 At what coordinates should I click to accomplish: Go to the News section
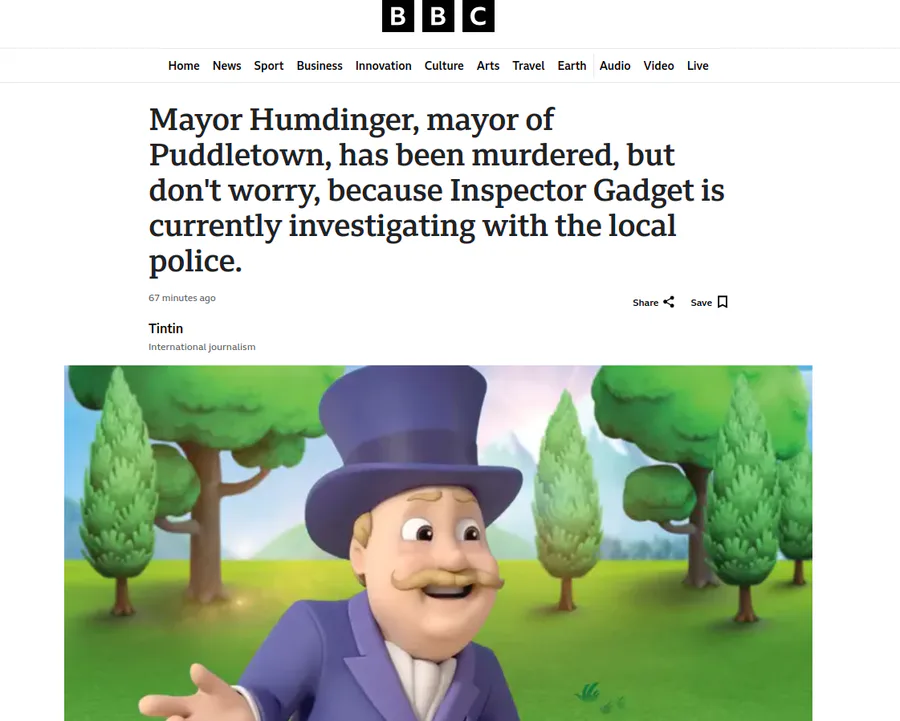pos(227,65)
